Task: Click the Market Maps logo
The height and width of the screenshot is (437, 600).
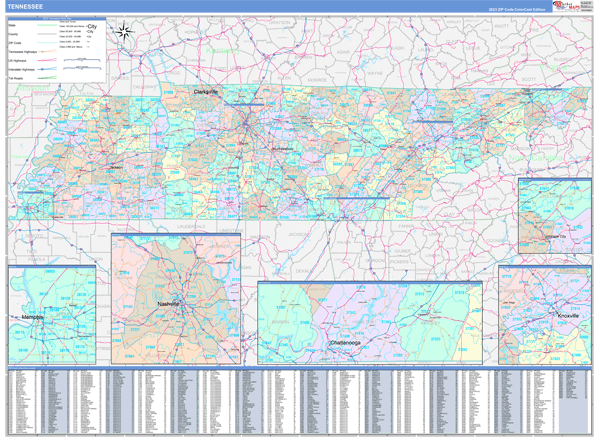Action: click(566, 6)
